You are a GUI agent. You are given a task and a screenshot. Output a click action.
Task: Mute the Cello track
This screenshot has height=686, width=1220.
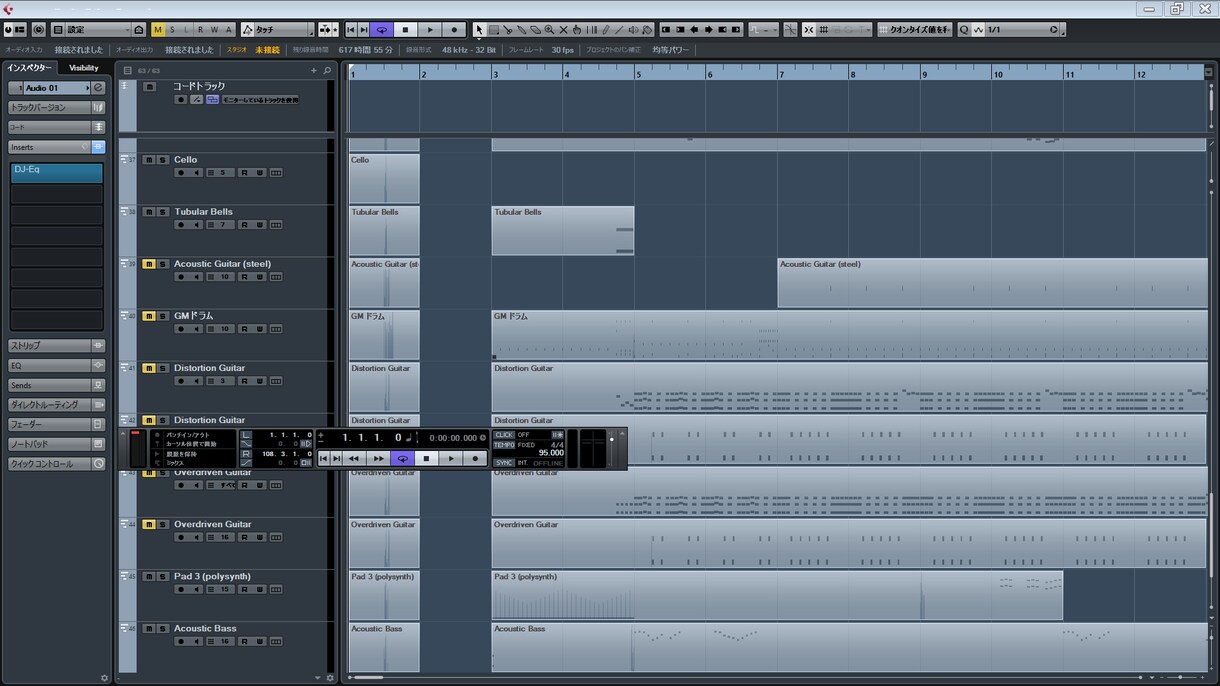tap(149, 160)
